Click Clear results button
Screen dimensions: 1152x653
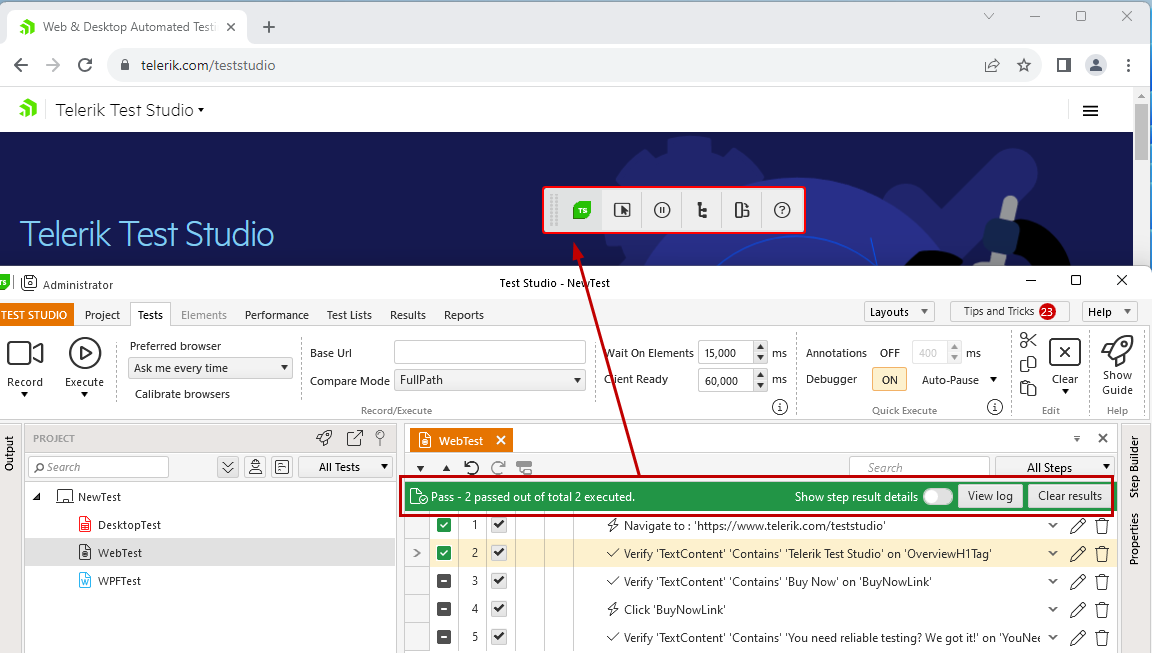1069,497
